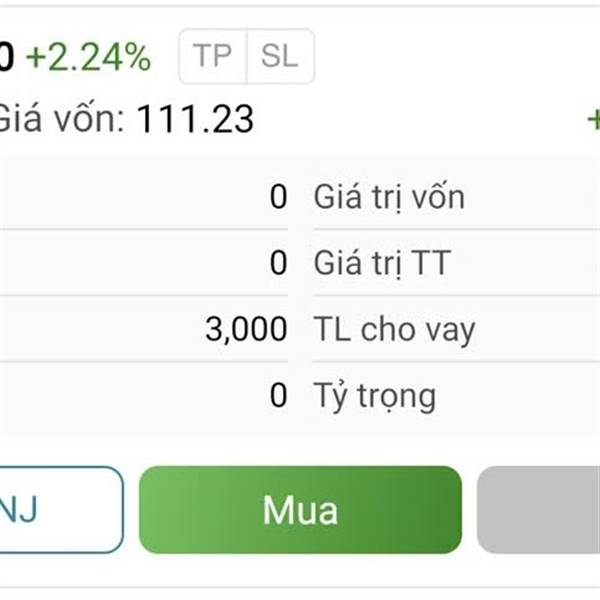The width and height of the screenshot is (600, 600).
Task: Select the TL cho vay label
Action: point(394,329)
